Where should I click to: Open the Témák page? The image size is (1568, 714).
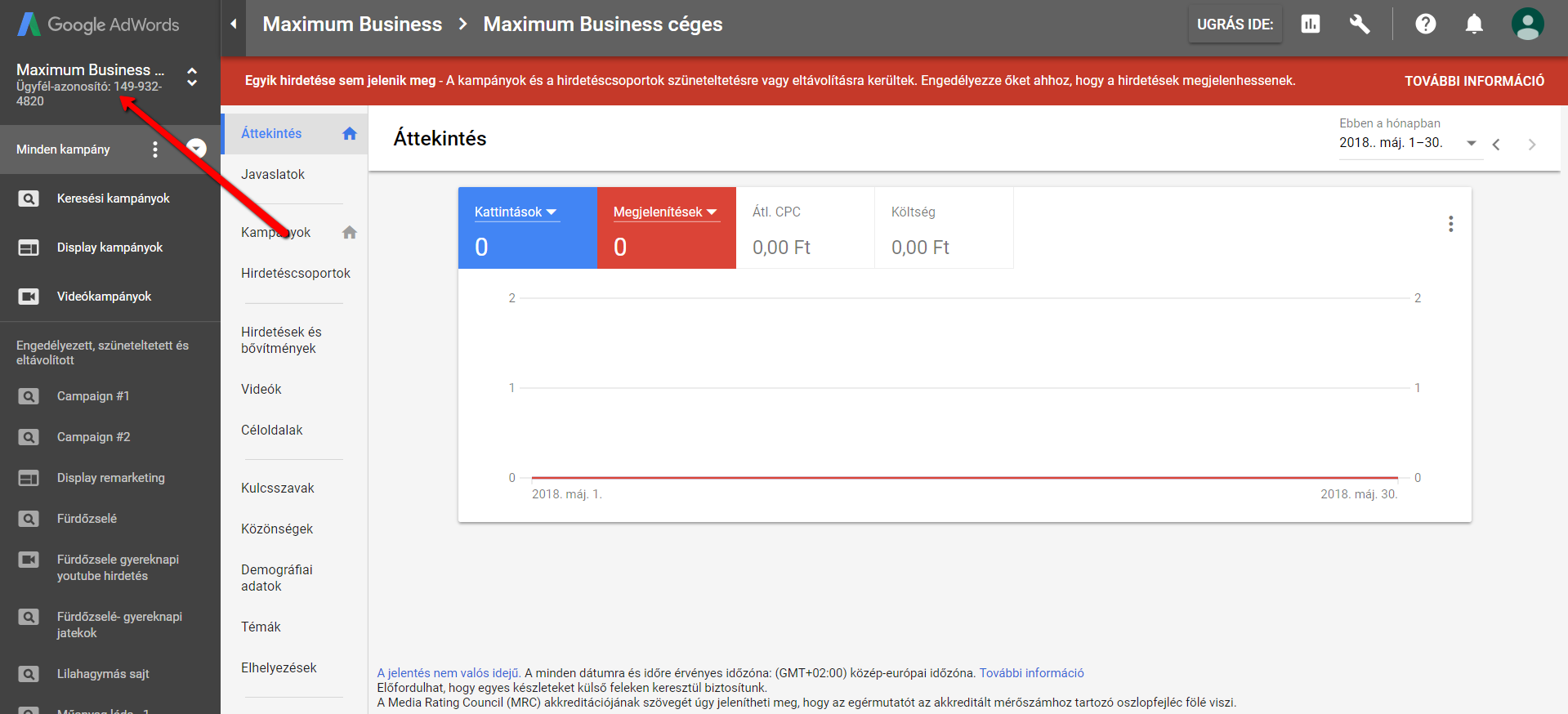(261, 627)
